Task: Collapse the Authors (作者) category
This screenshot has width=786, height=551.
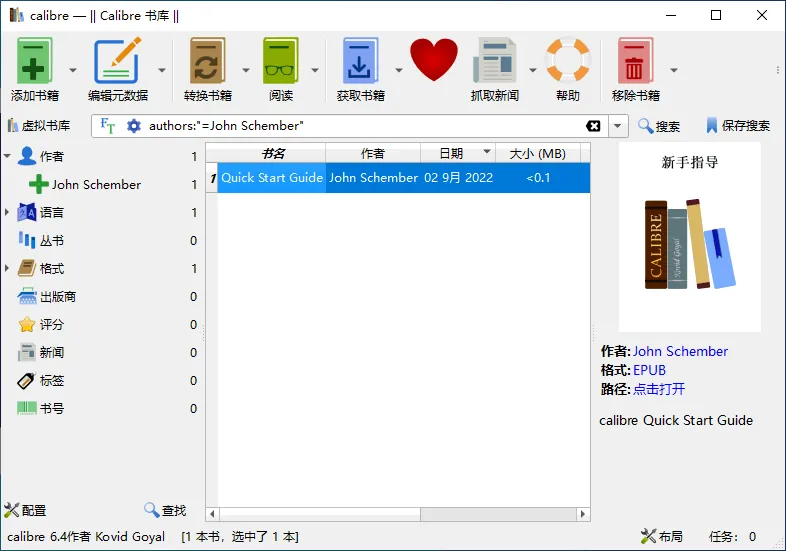Action: point(7,156)
